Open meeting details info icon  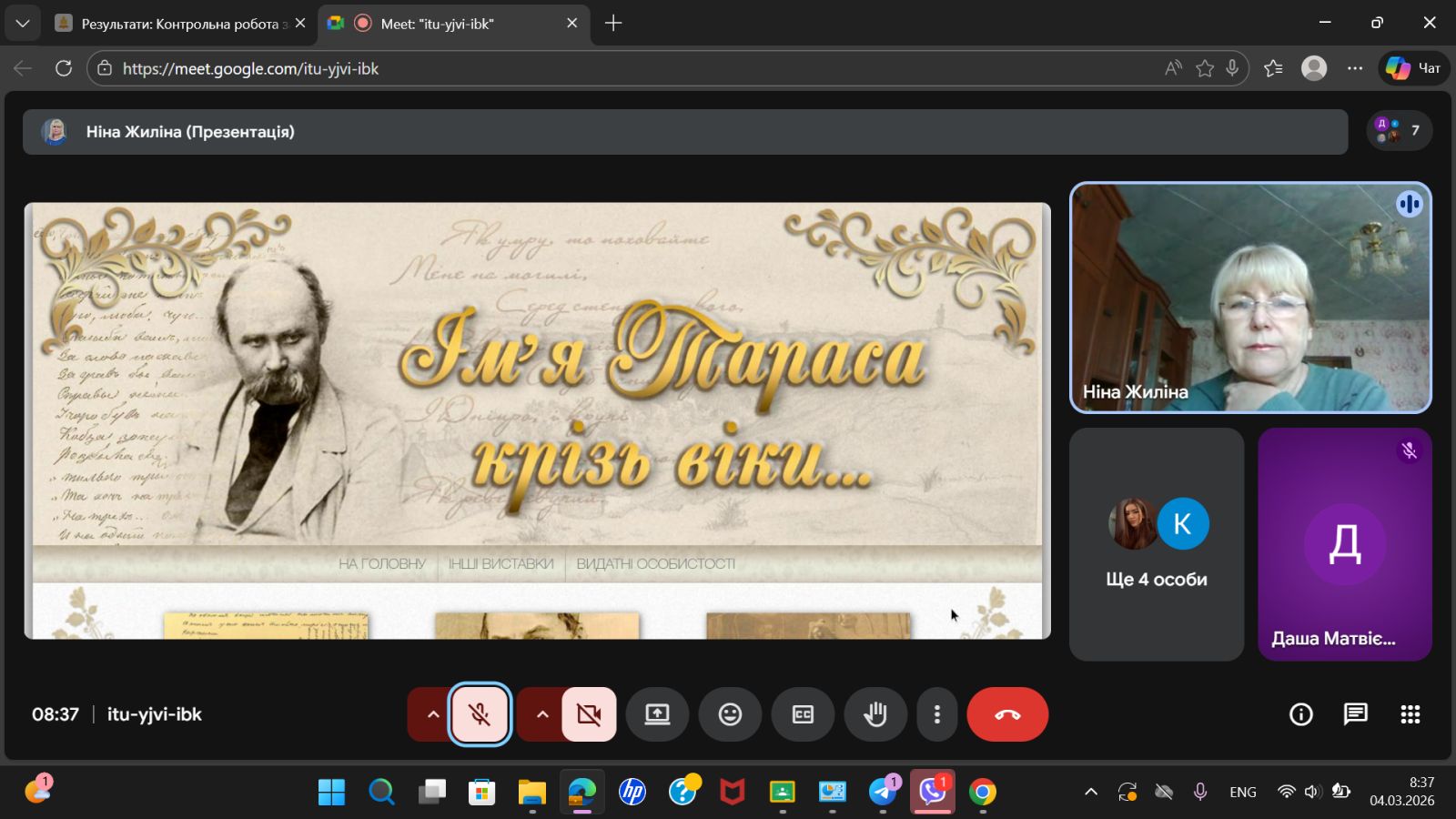tap(1301, 714)
